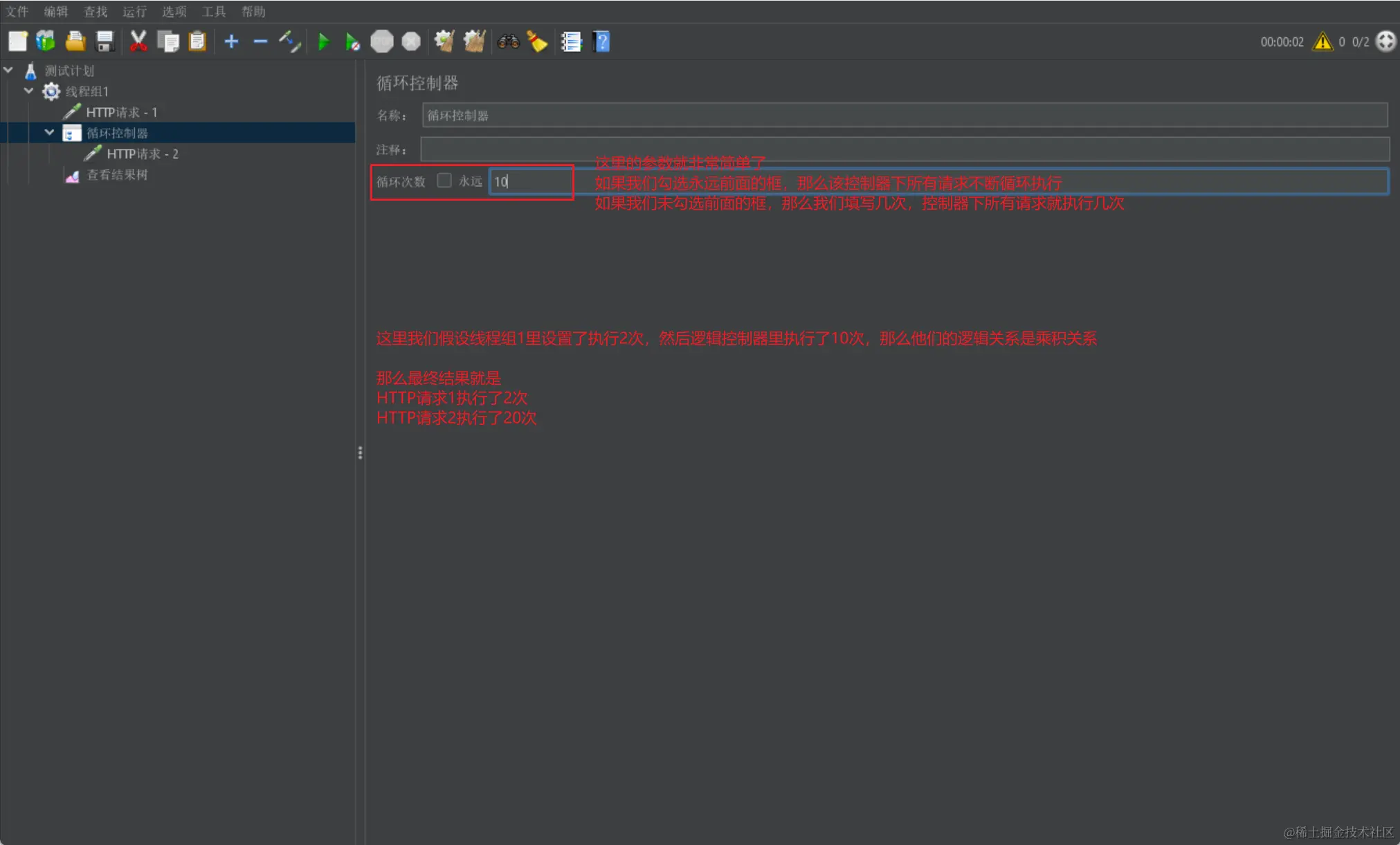
Task: Toggle the 永远 forever checkbox
Action: point(444,181)
